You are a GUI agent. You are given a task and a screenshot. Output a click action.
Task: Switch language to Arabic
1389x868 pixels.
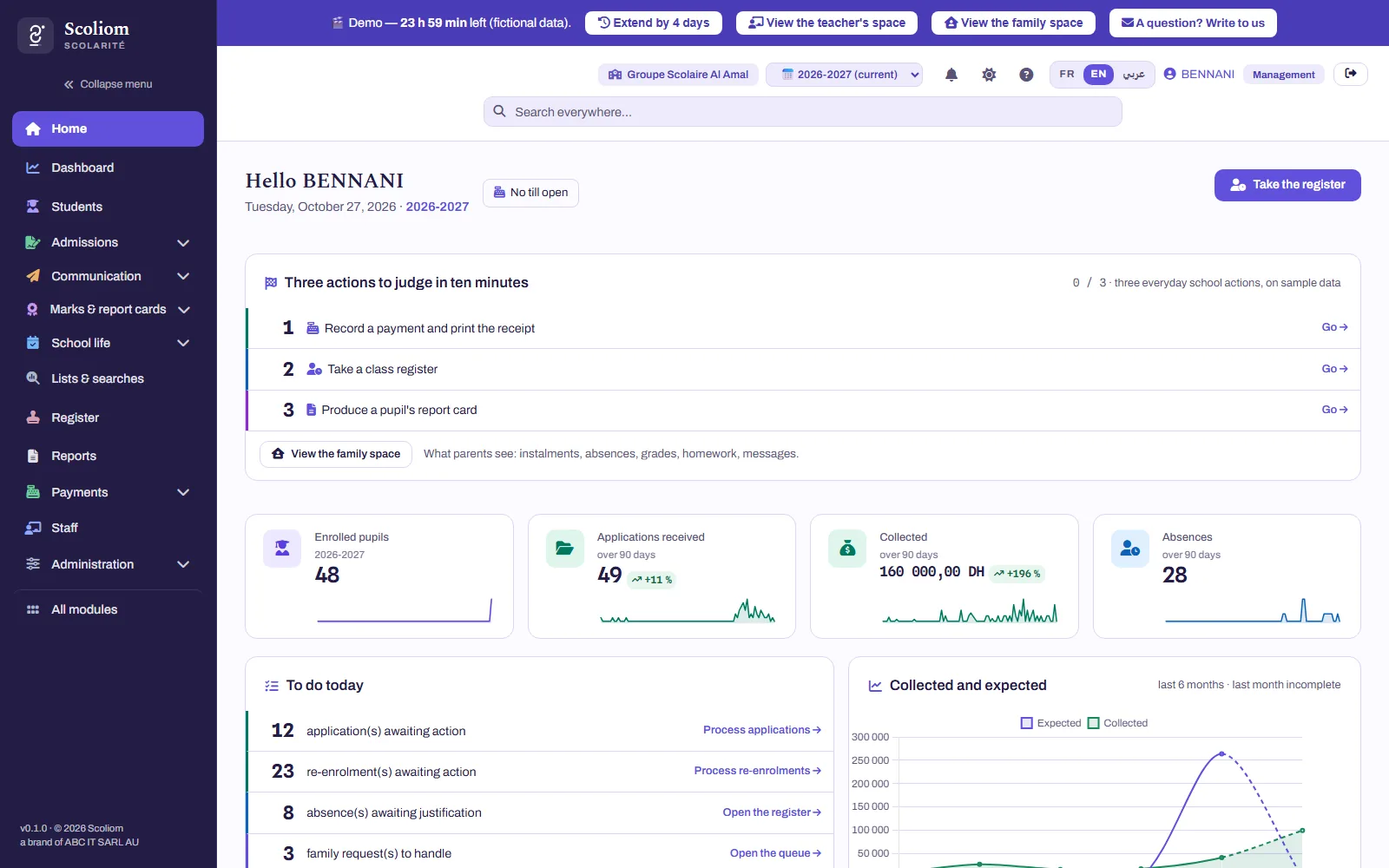pos(1134,75)
